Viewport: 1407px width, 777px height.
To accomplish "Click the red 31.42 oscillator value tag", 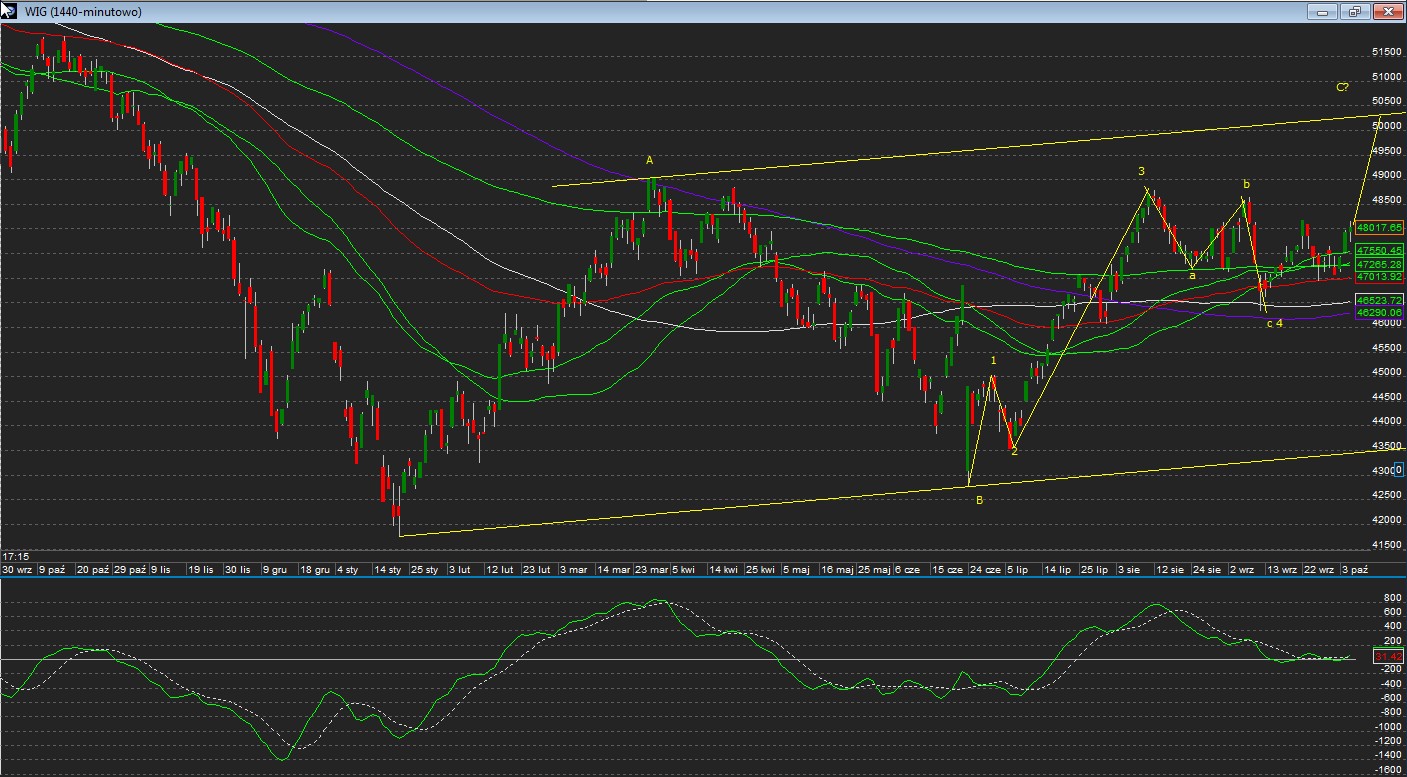I will pos(1388,656).
